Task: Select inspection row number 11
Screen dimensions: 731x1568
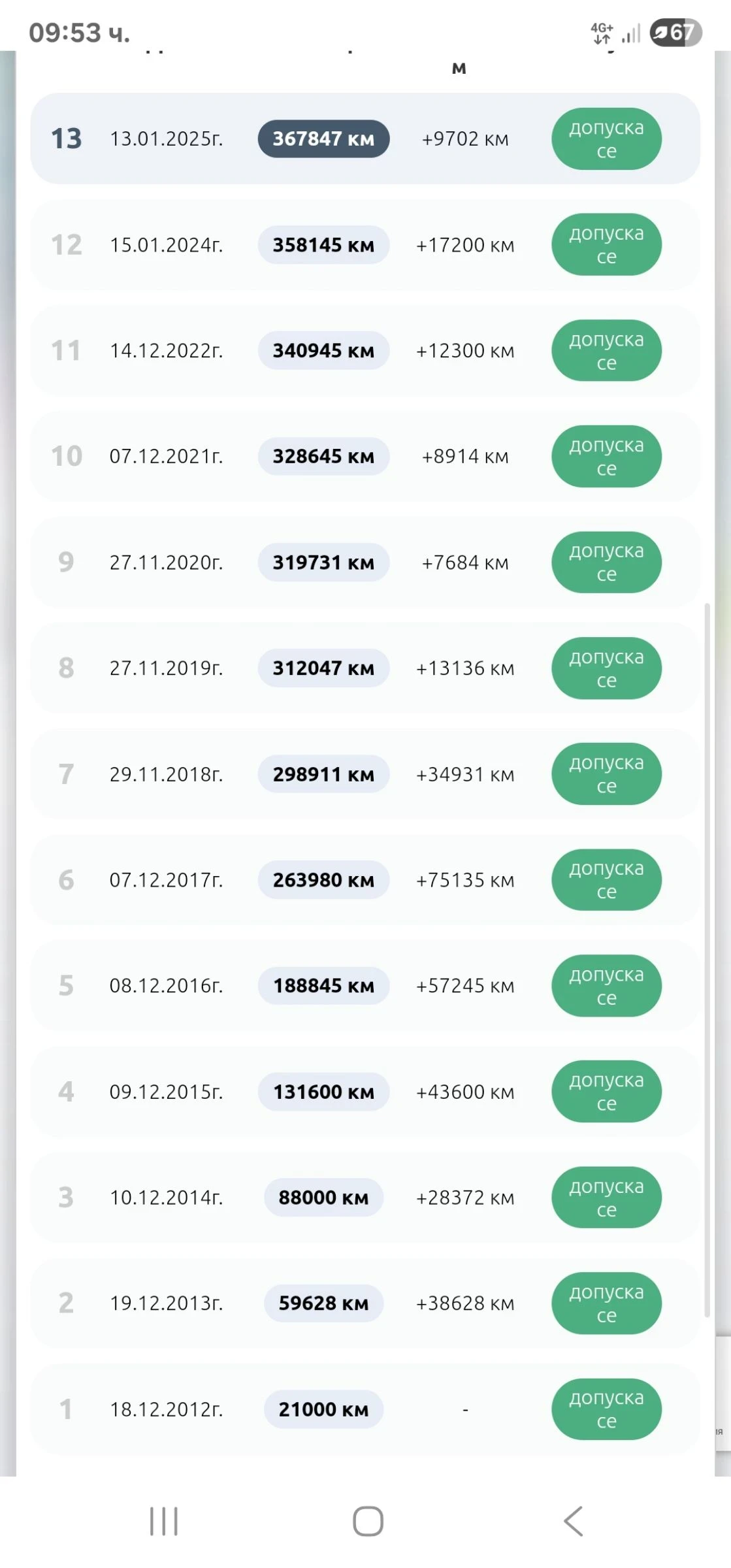Action: (x=365, y=350)
